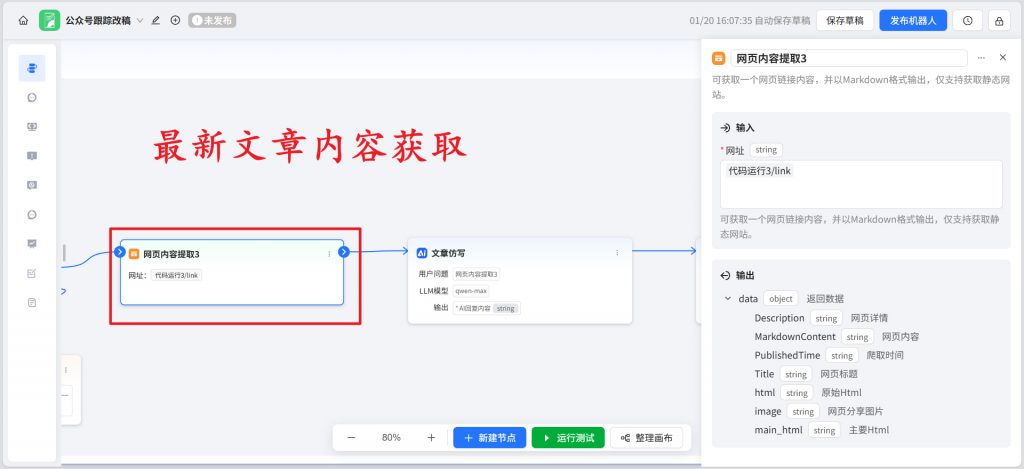Click the blue AI icon on the 文章仿写 node
The height and width of the screenshot is (469, 1024).
click(x=422, y=253)
